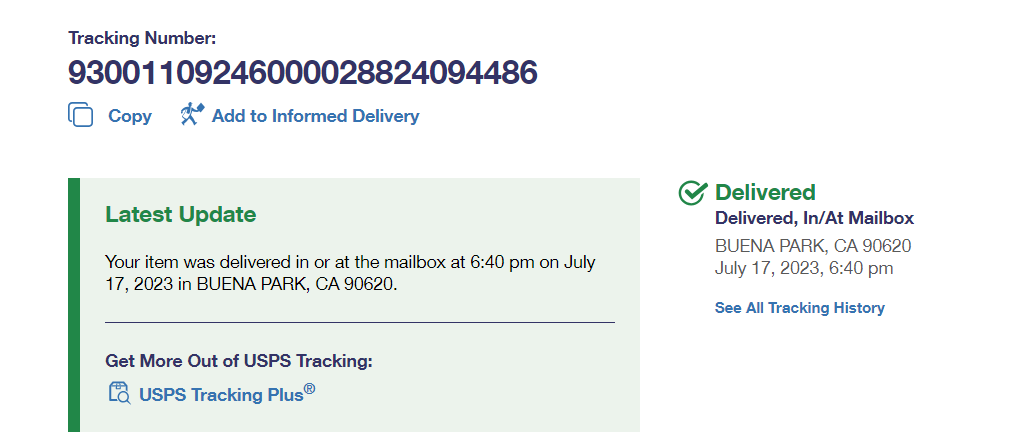Click the Delivered, In/At Mailbox status text
Viewport: 1036px width, 442px height.
tap(814, 218)
